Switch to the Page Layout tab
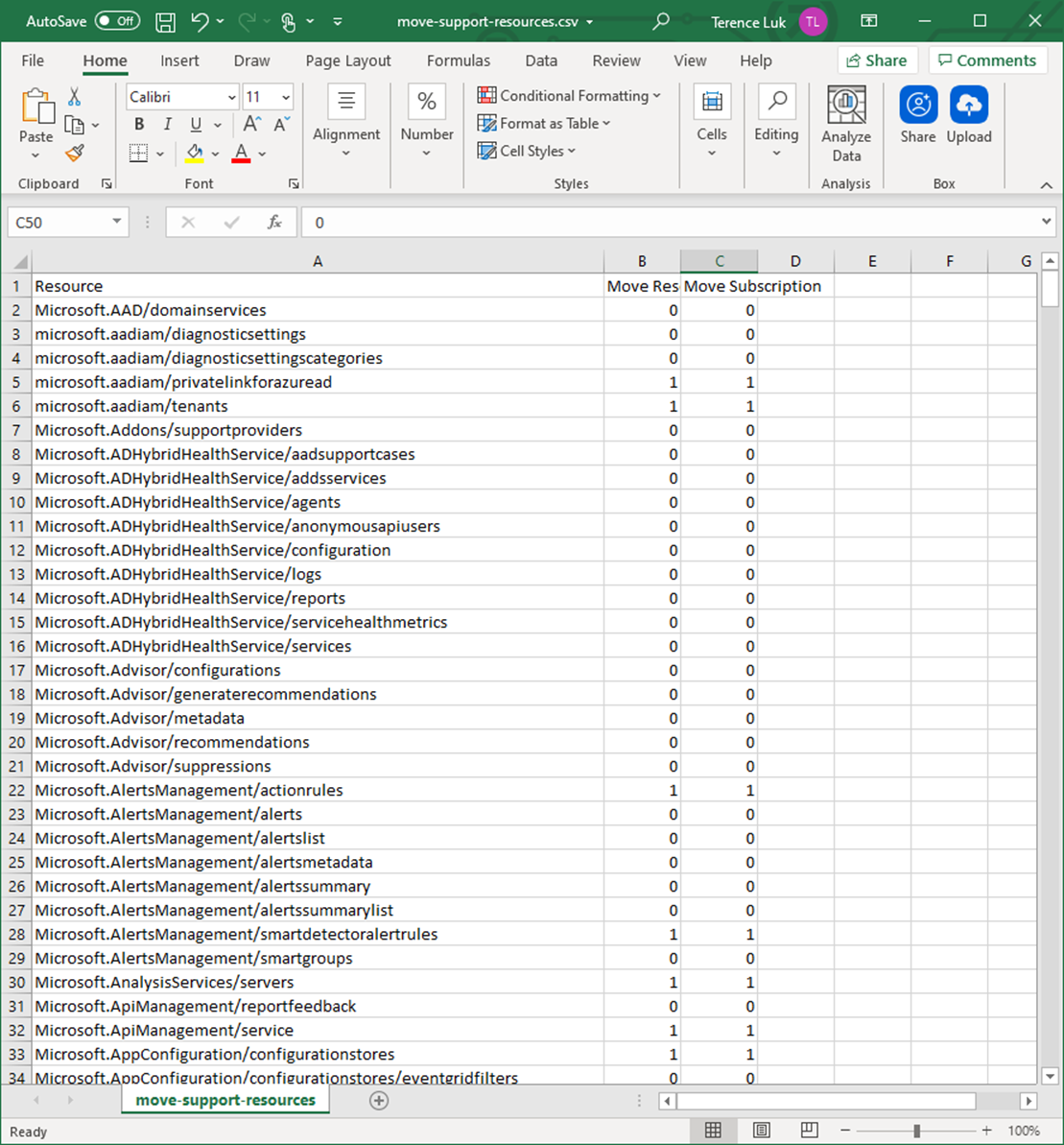This screenshot has height=1145, width=1064. (x=348, y=60)
